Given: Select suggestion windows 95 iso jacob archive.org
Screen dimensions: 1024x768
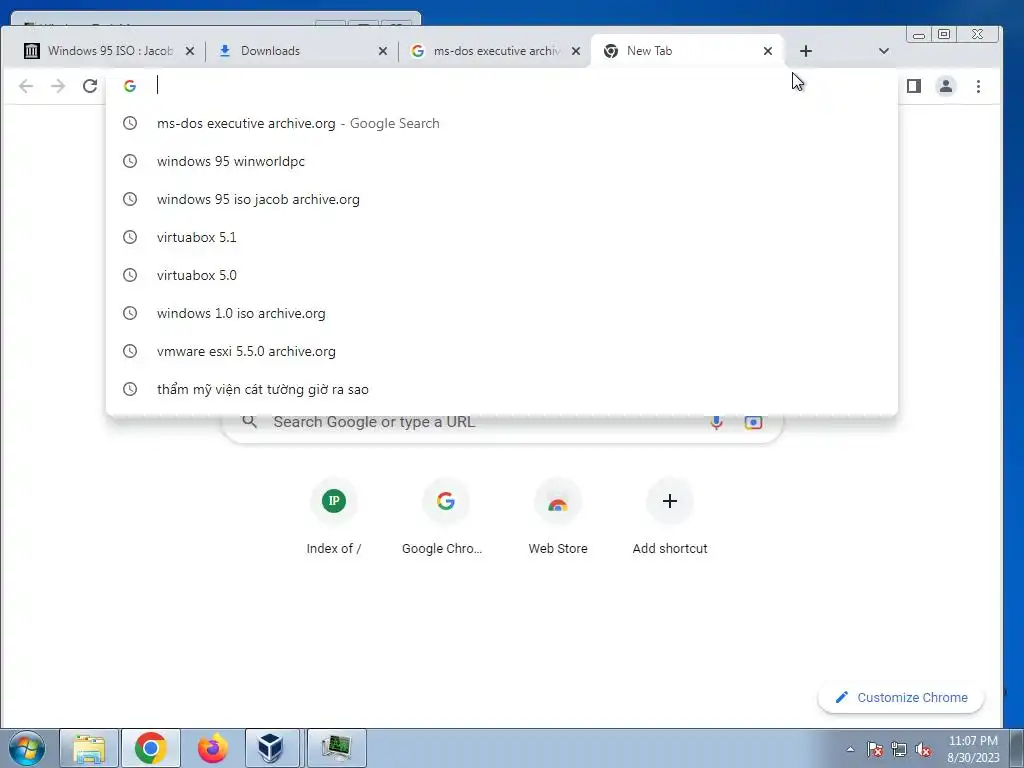Looking at the screenshot, I should pos(502,199).
